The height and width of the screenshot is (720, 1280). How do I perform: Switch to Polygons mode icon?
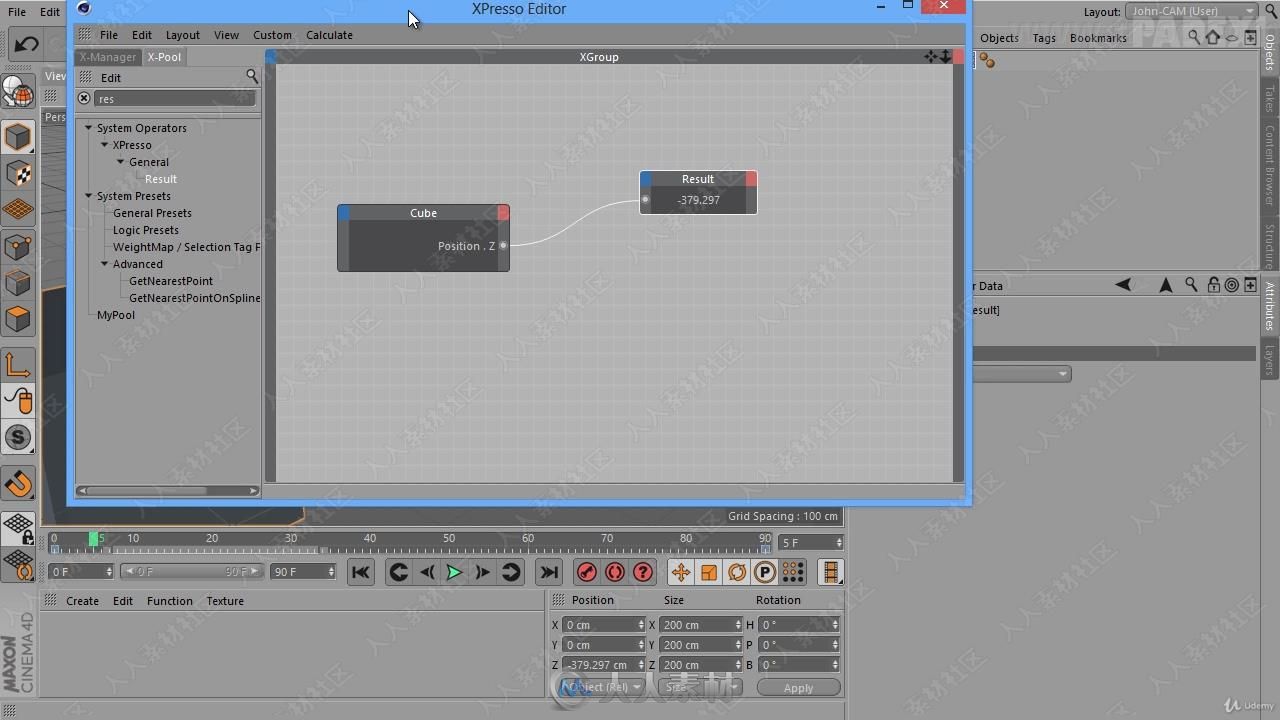point(18,319)
